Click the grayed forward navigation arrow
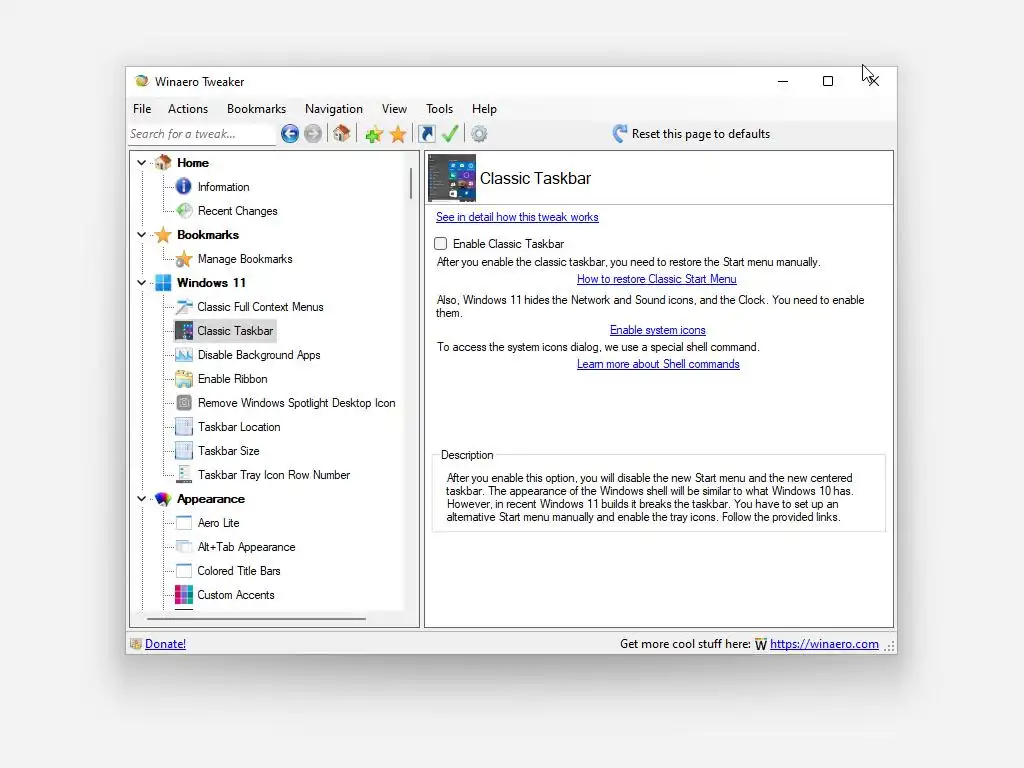Screen dimensions: 1024x768 [313, 134]
